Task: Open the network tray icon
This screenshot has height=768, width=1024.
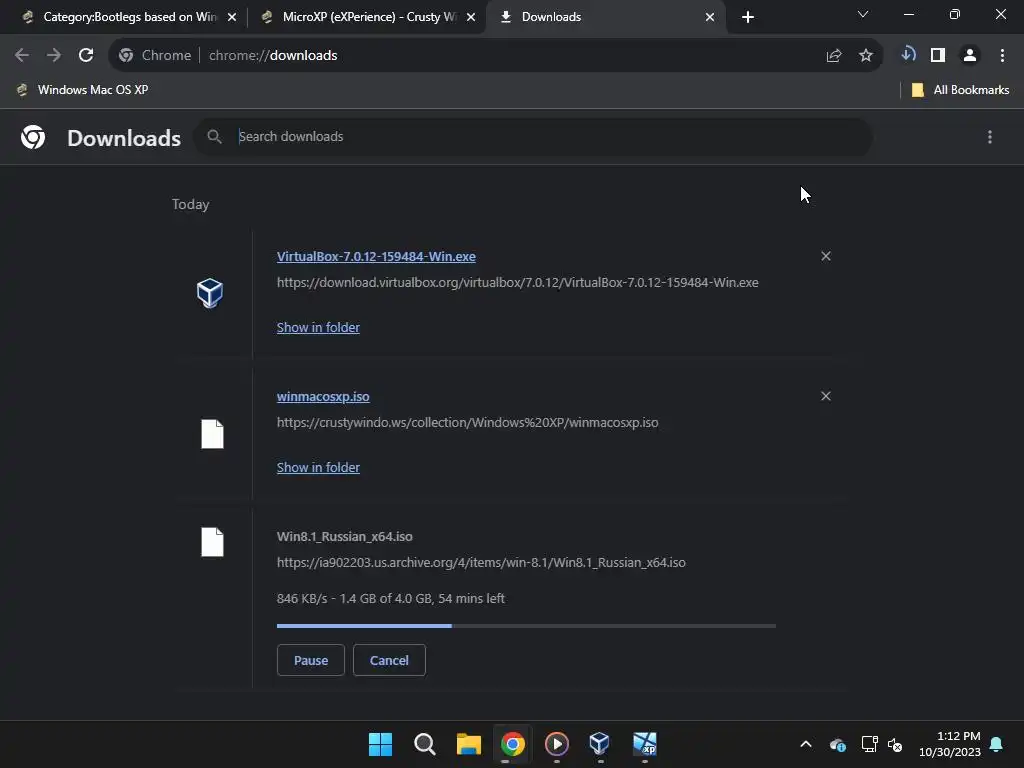Action: 869,744
